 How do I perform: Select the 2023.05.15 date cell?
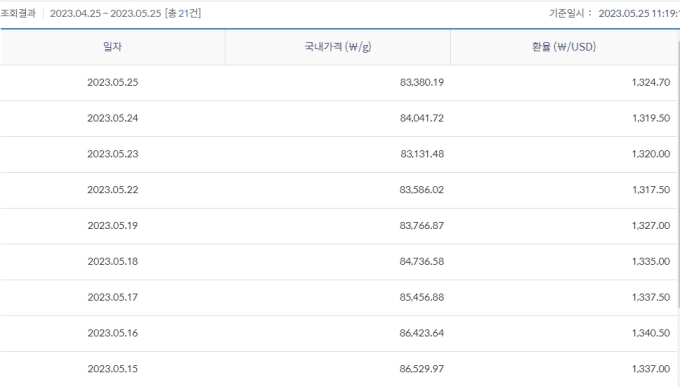(113, 369)
